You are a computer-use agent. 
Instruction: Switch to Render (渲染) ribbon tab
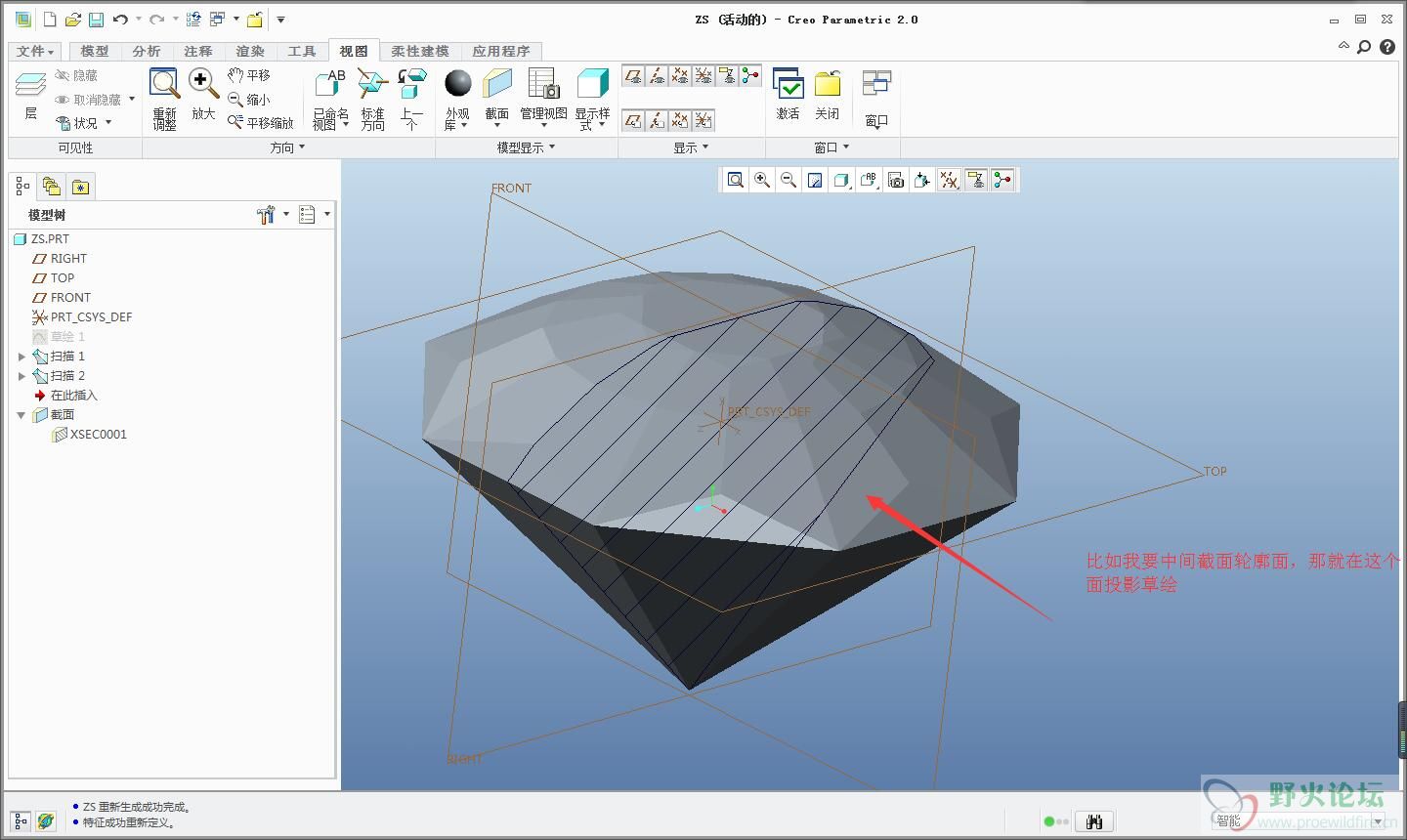click(250, 51)
